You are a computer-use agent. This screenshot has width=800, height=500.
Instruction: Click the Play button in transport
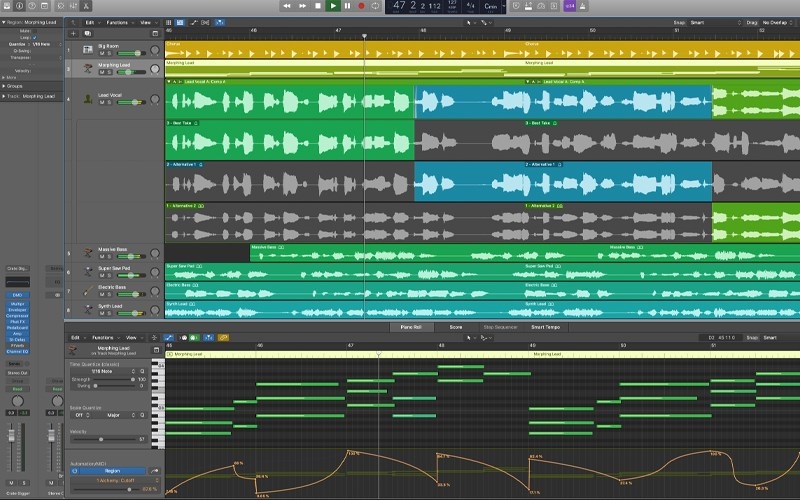(x=333, y=6)
